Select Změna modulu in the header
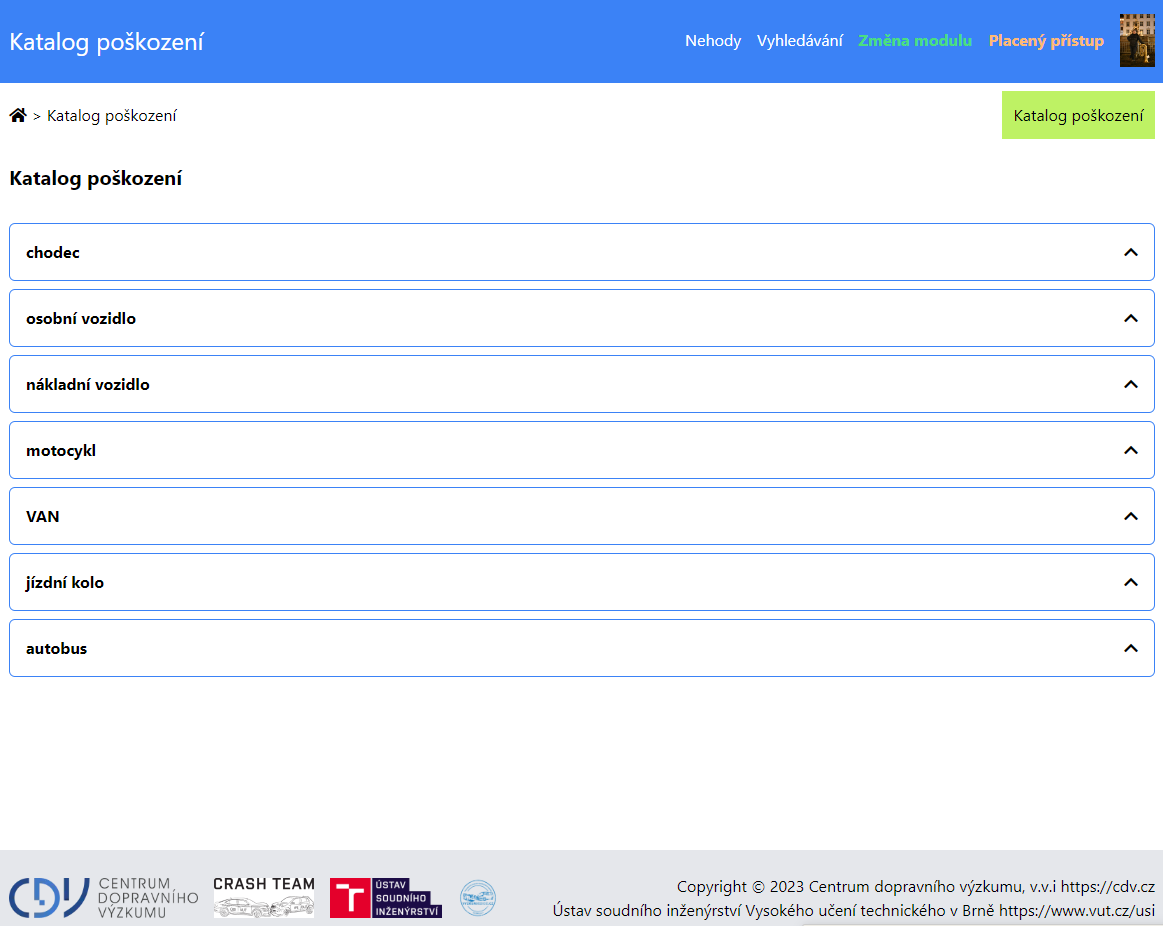1163x926 pixels. (x=915, y=41)
